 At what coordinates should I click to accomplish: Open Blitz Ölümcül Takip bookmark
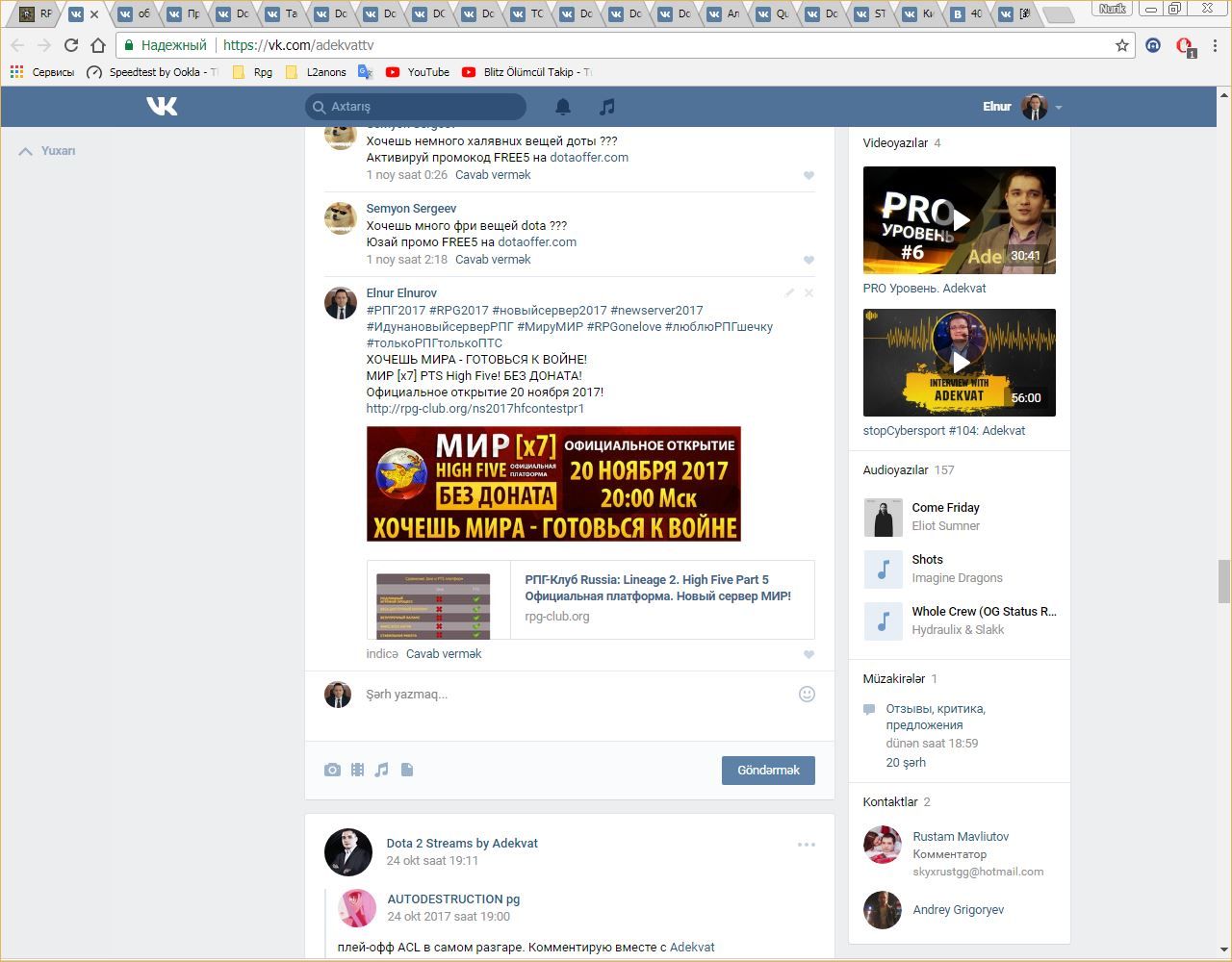pyautogui.click(x=526, y=72)
